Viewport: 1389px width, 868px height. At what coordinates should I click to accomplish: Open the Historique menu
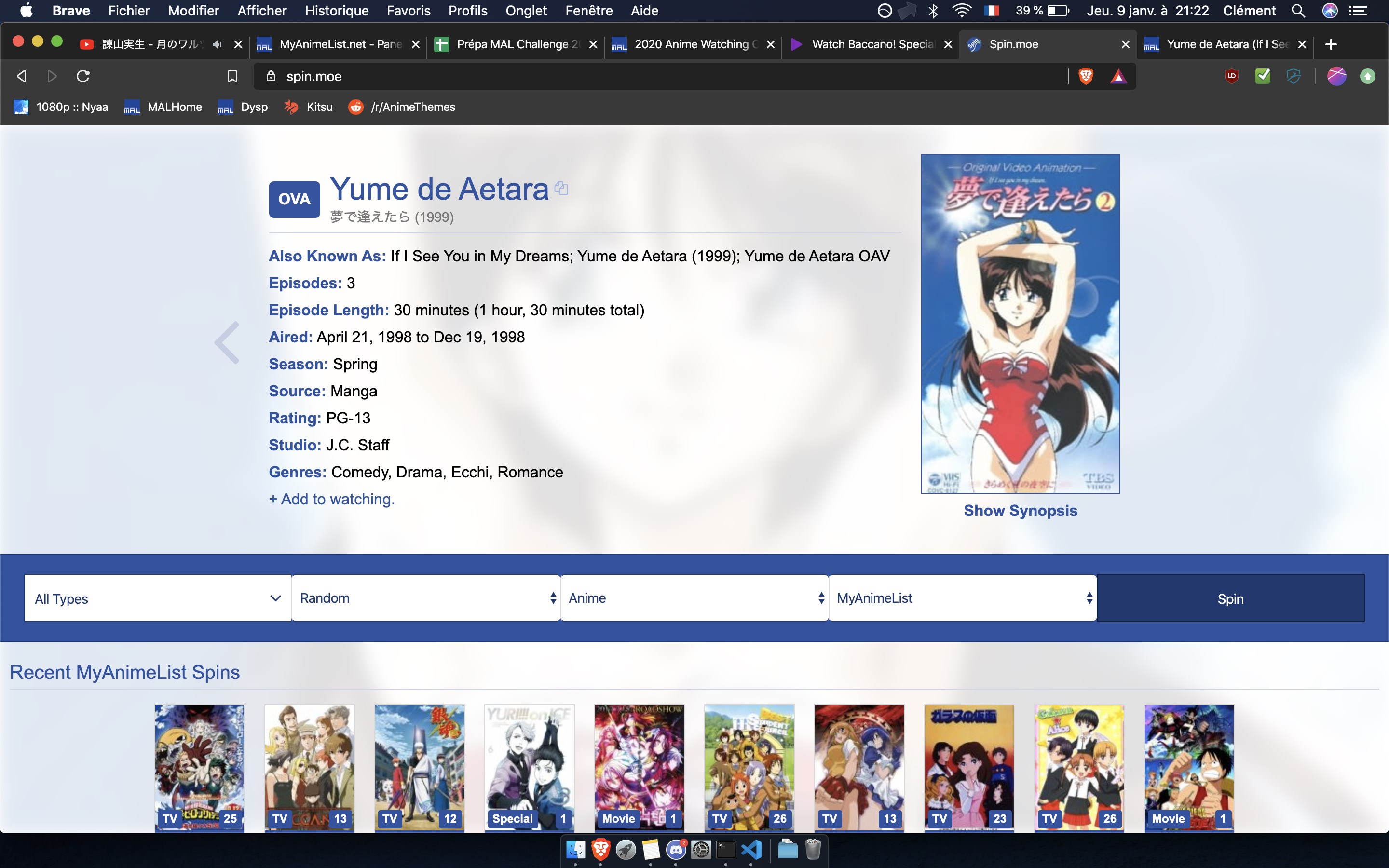336,10
